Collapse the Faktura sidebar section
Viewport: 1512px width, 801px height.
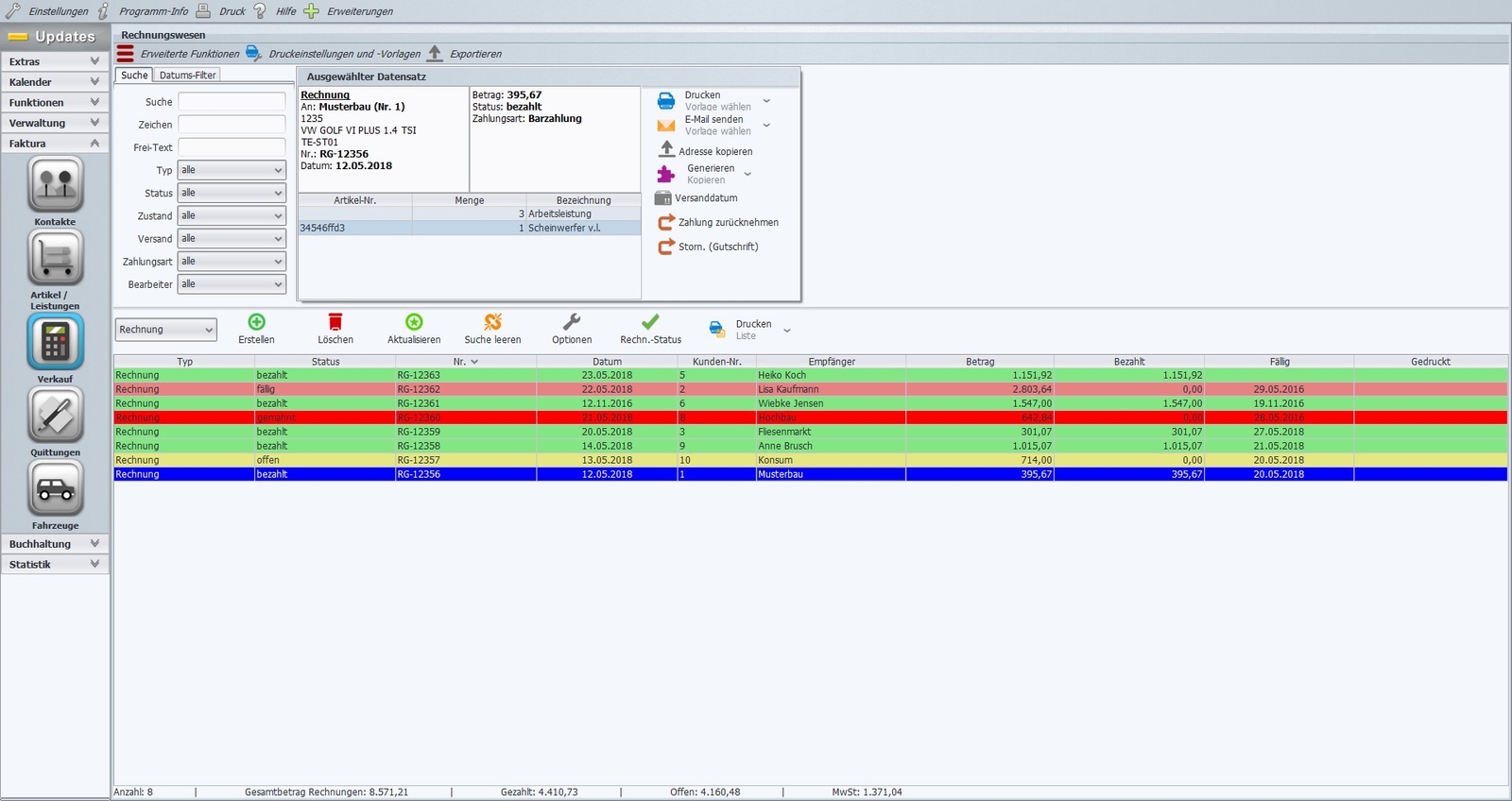(55, 144)
